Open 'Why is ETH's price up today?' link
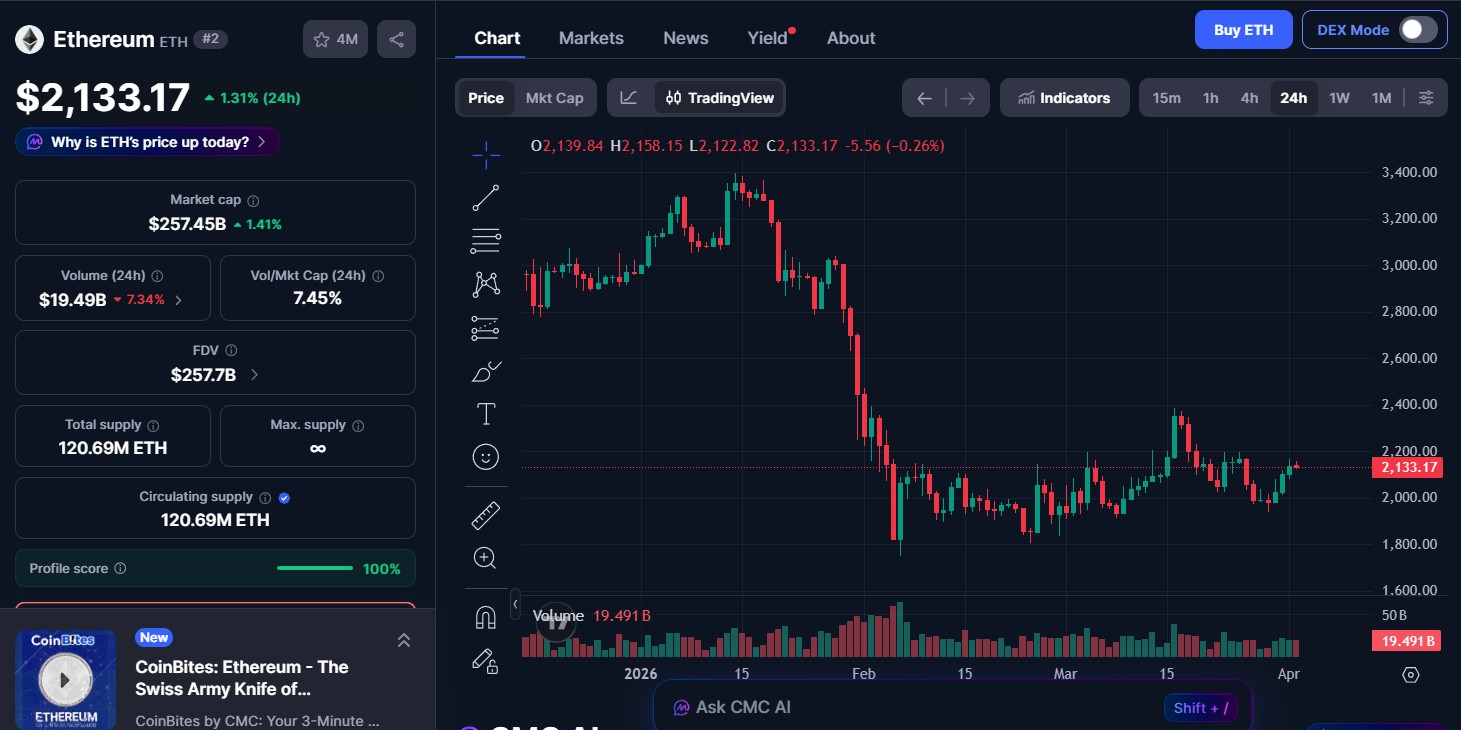The height and width of the screenshot is (730, 1461). click(146, 142)
